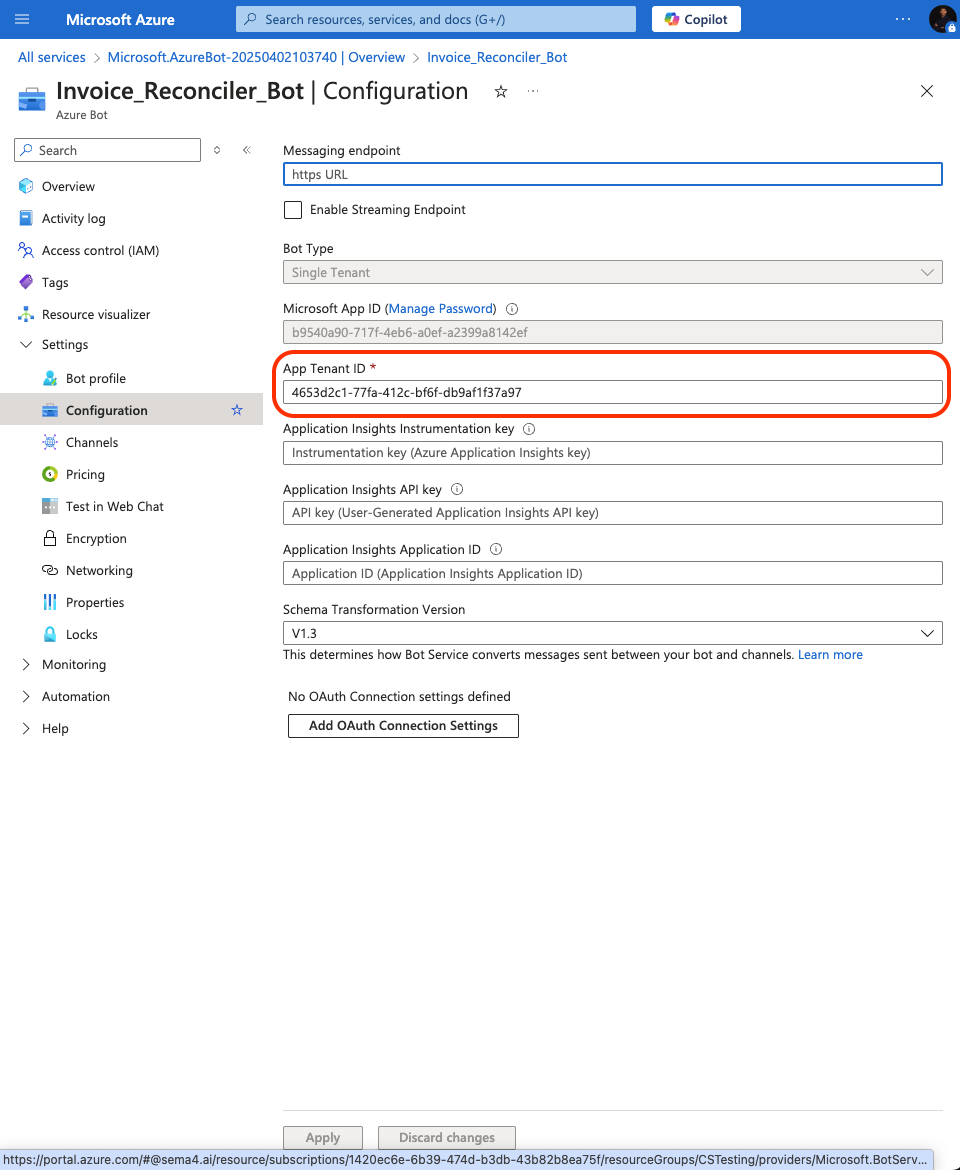The height and width of the screenshot is (1170, 960).
Task: Collapse the sidebar with double chevron
Action: tap(247, 150)
